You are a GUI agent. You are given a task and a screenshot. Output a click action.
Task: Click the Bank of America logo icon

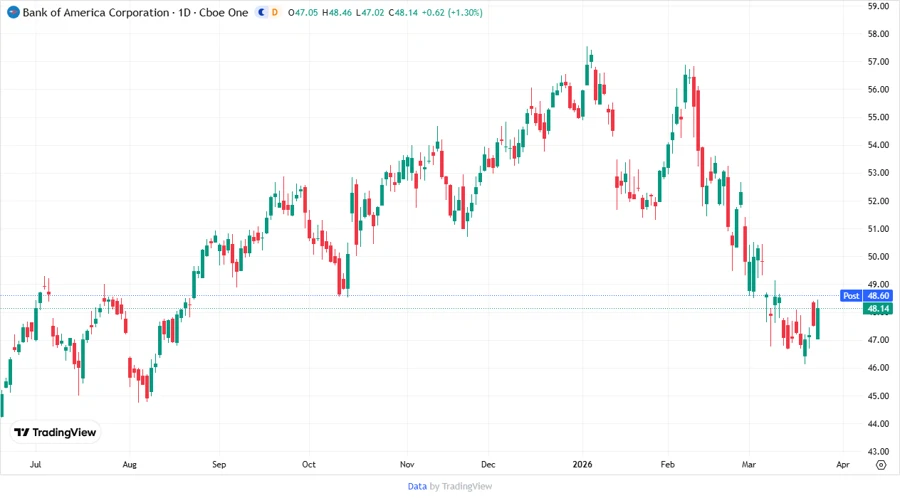point(13,12)
